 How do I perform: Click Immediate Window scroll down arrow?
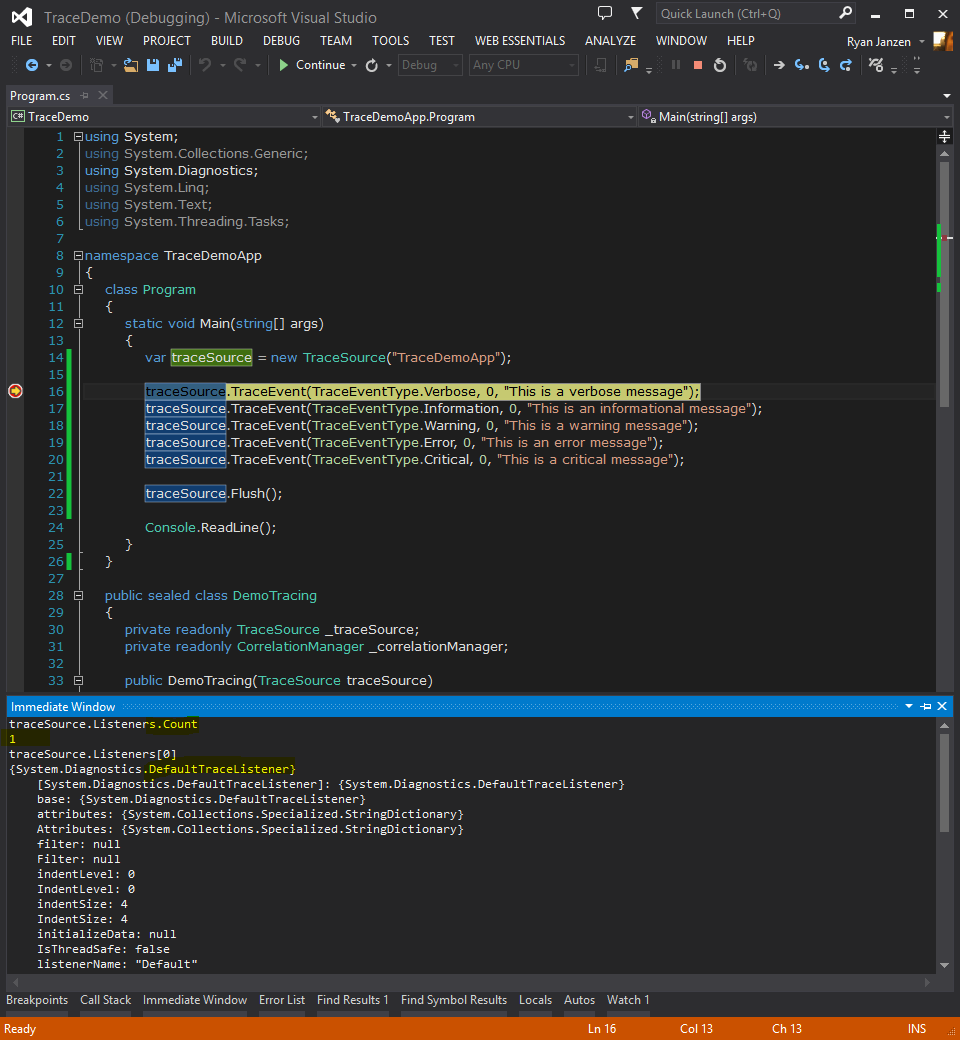[944, 965]
